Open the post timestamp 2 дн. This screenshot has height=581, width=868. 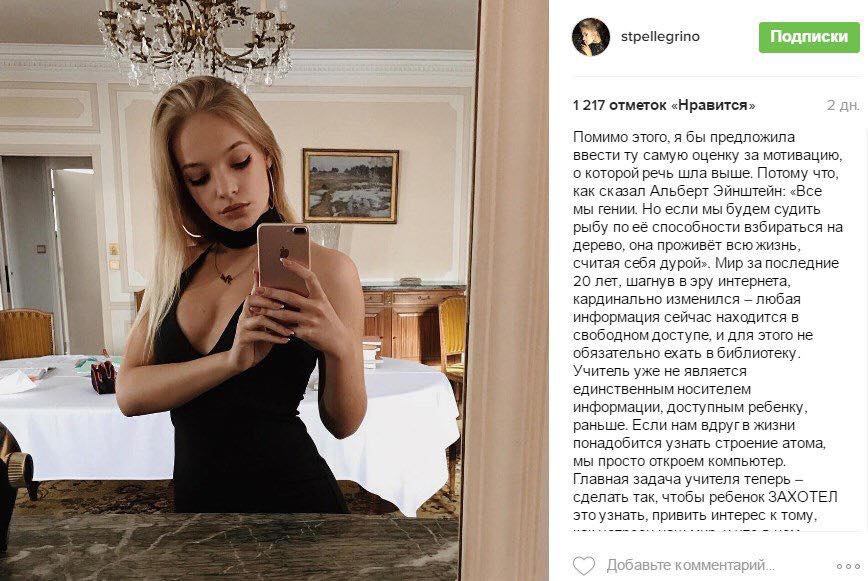click(843, 105)
